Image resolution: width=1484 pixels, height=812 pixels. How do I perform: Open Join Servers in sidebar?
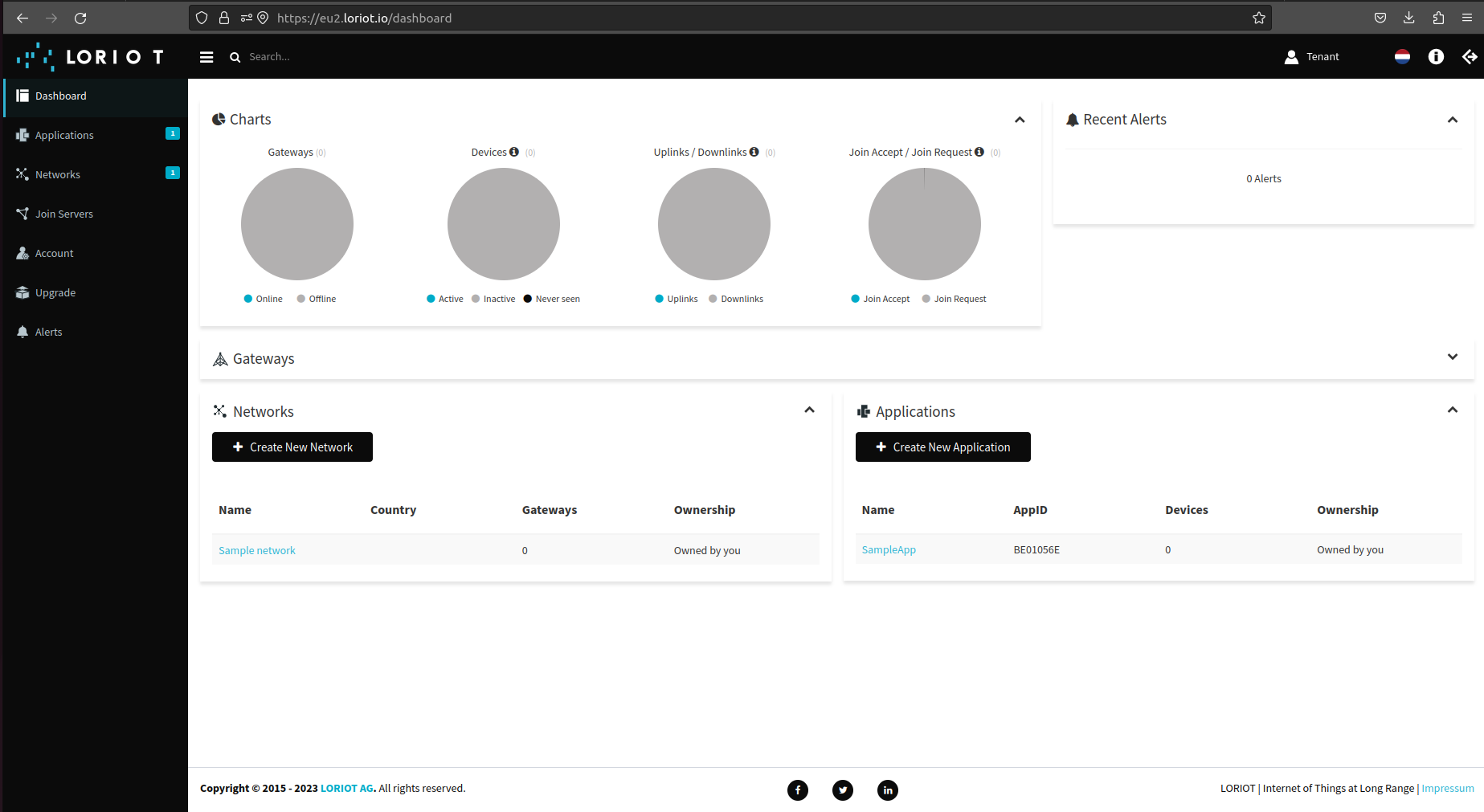pos(64,214)
